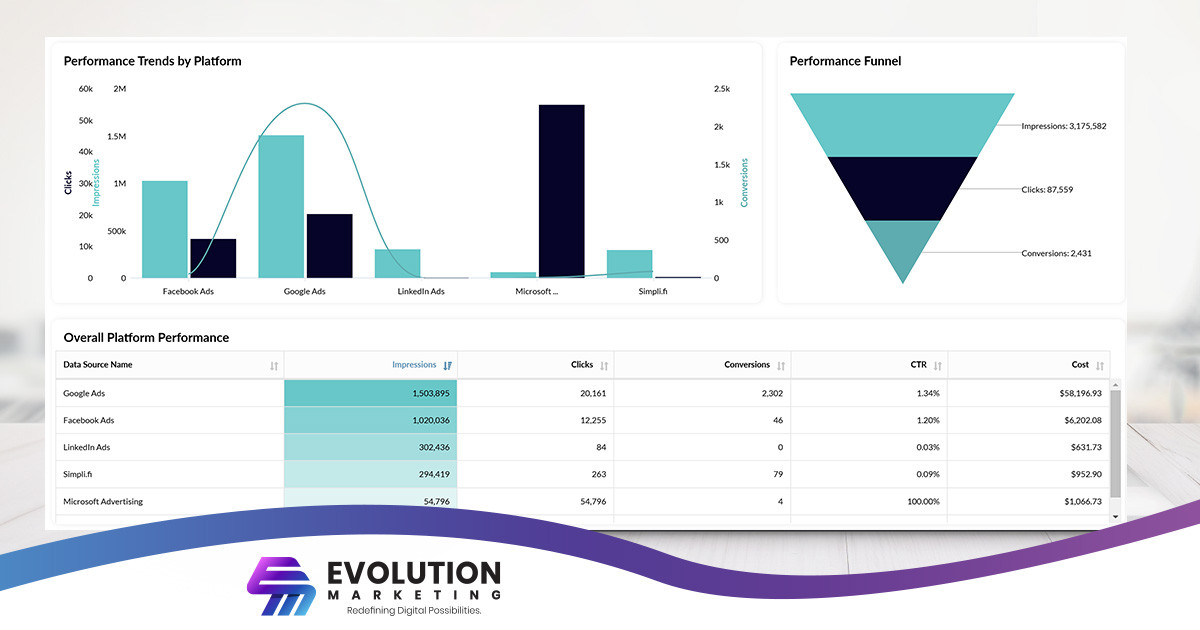Sort the table by Data Source Name
The height and width of the screenshot is (630, 1200).
pyautogui.click(x=274, y=364)
